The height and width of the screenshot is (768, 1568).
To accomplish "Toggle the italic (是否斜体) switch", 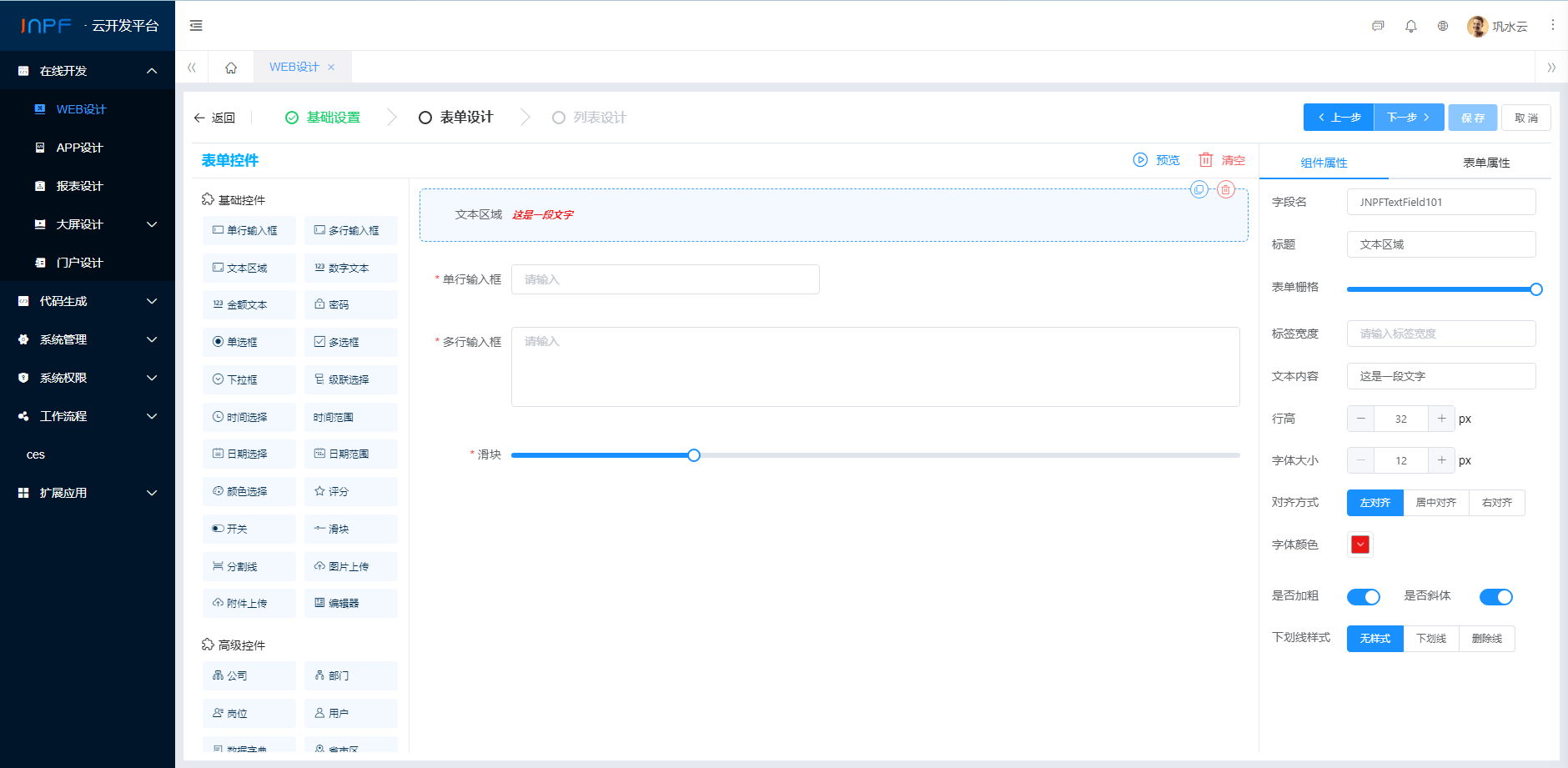I will click(1495, 596).
